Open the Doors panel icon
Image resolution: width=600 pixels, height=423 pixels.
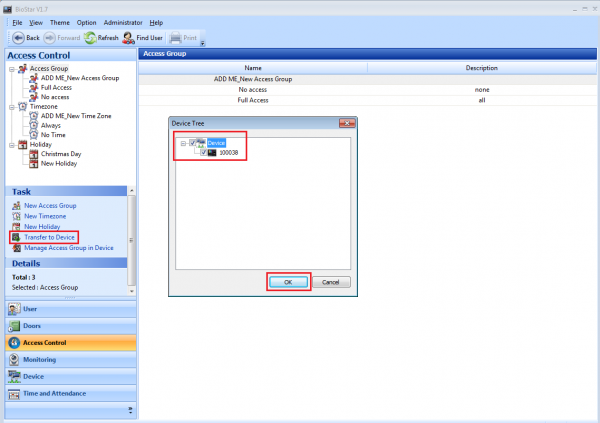point(13,326)
